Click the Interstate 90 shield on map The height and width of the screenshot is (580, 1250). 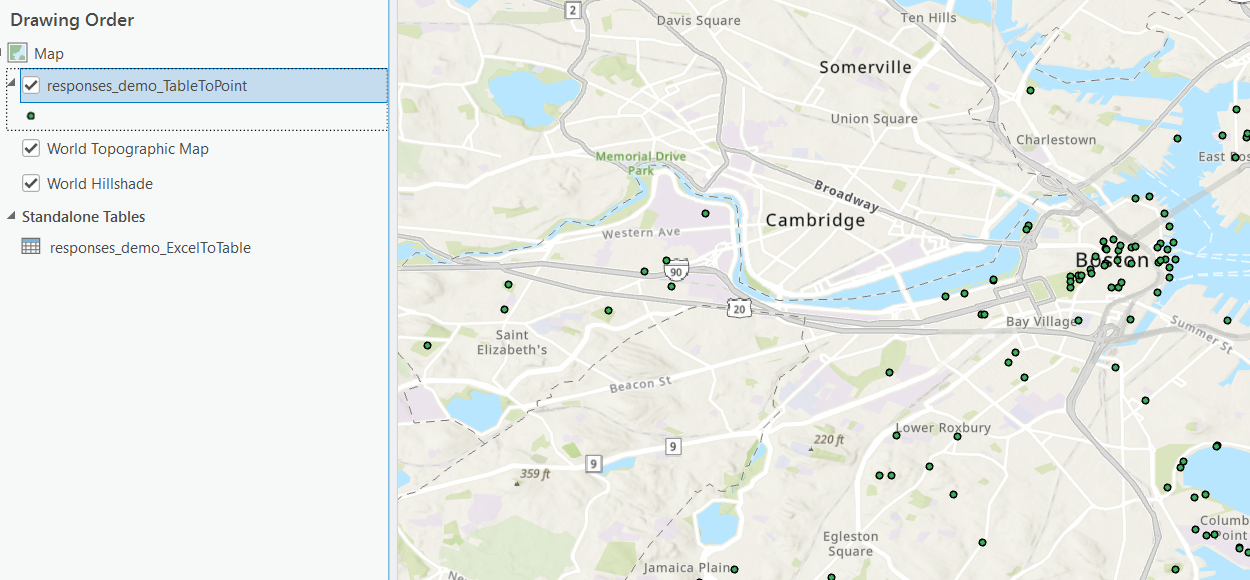pos(677,269)
